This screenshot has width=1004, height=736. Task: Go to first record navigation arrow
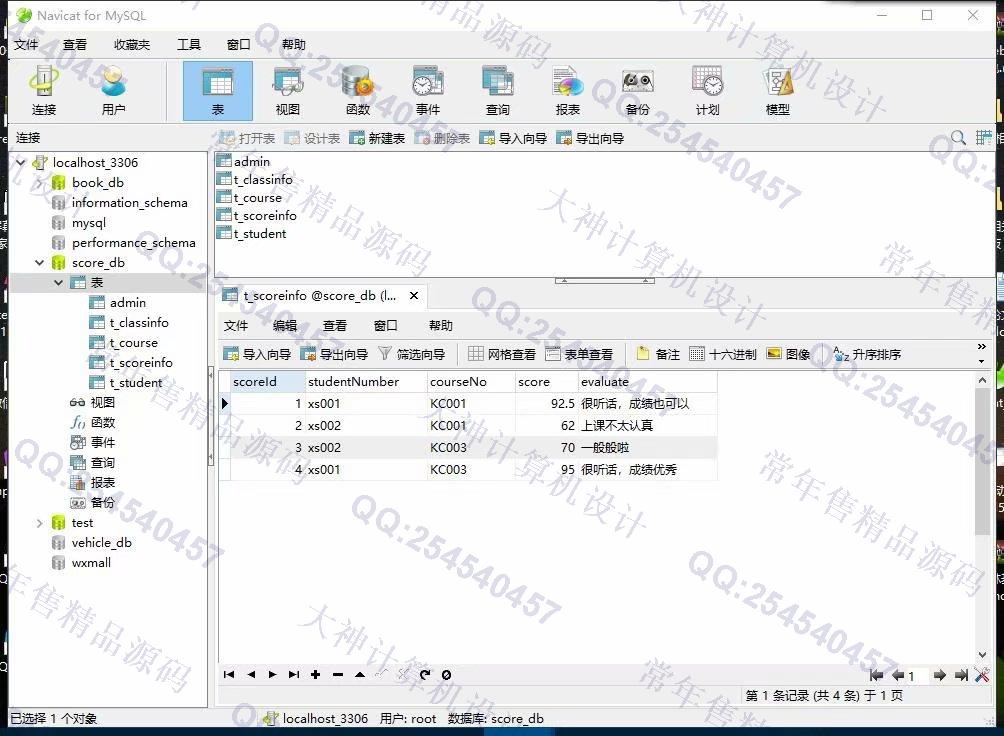pos(229,675)
